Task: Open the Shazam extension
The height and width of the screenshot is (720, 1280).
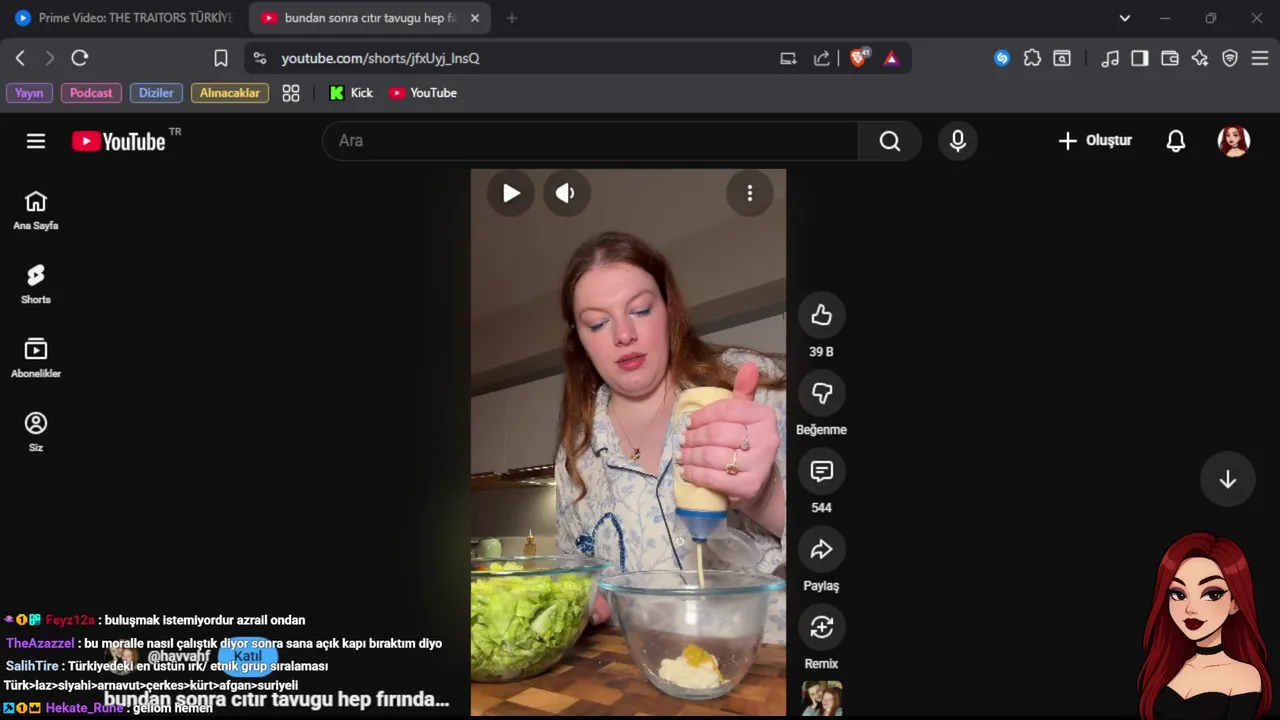Action: (x=1002, y=58)
